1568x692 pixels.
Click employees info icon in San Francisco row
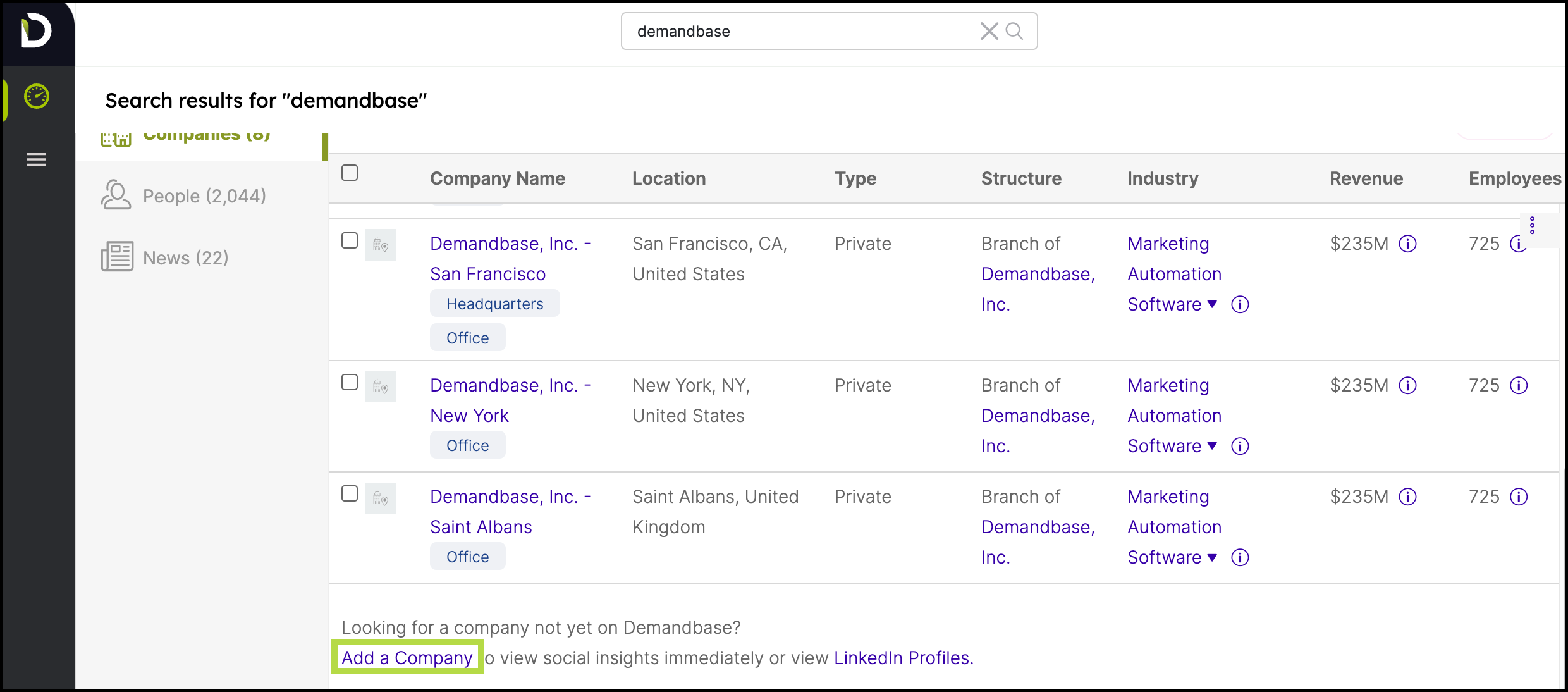coord(1517,244)
